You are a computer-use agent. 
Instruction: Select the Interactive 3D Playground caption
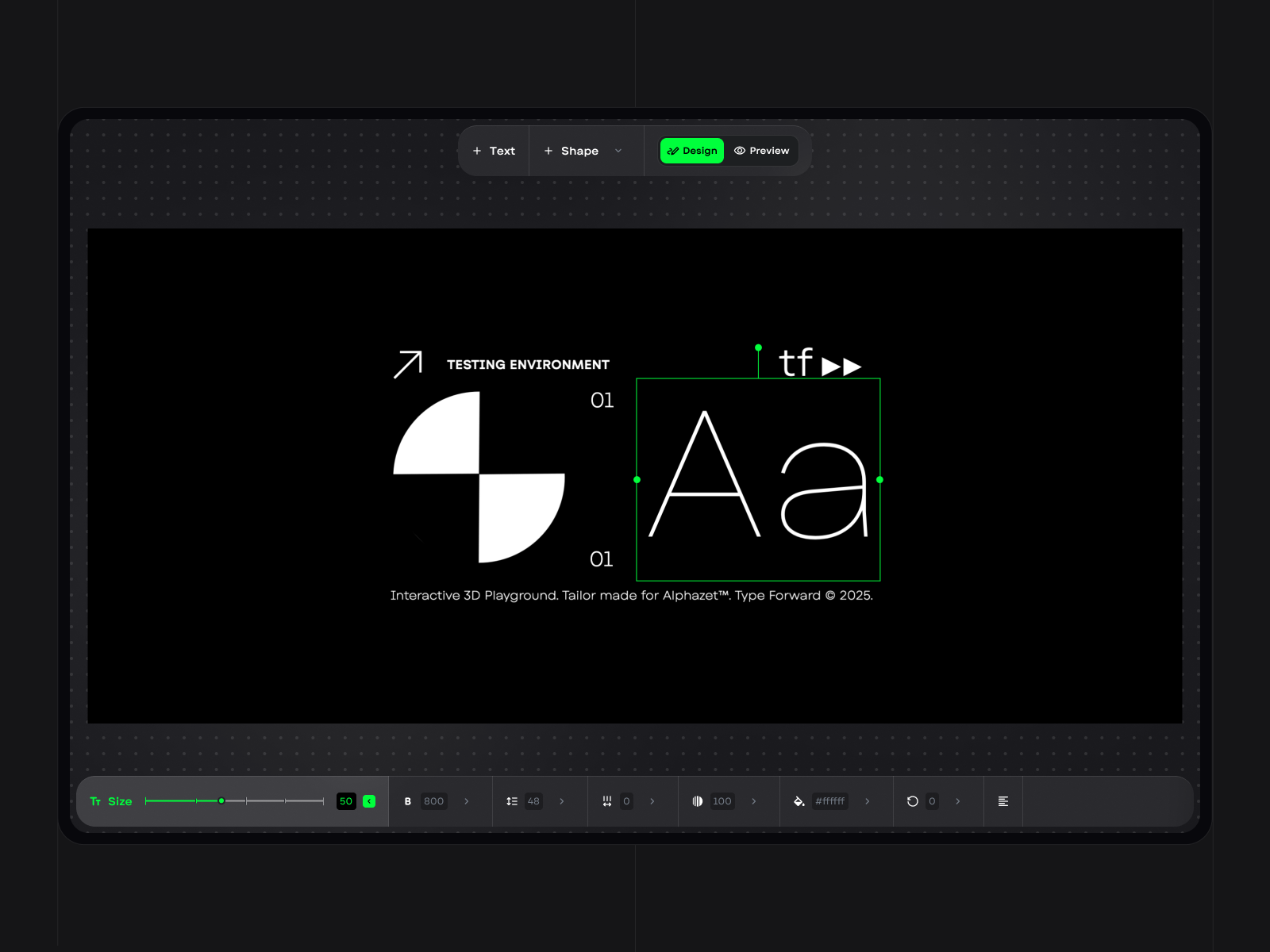(x=631, y=596)
